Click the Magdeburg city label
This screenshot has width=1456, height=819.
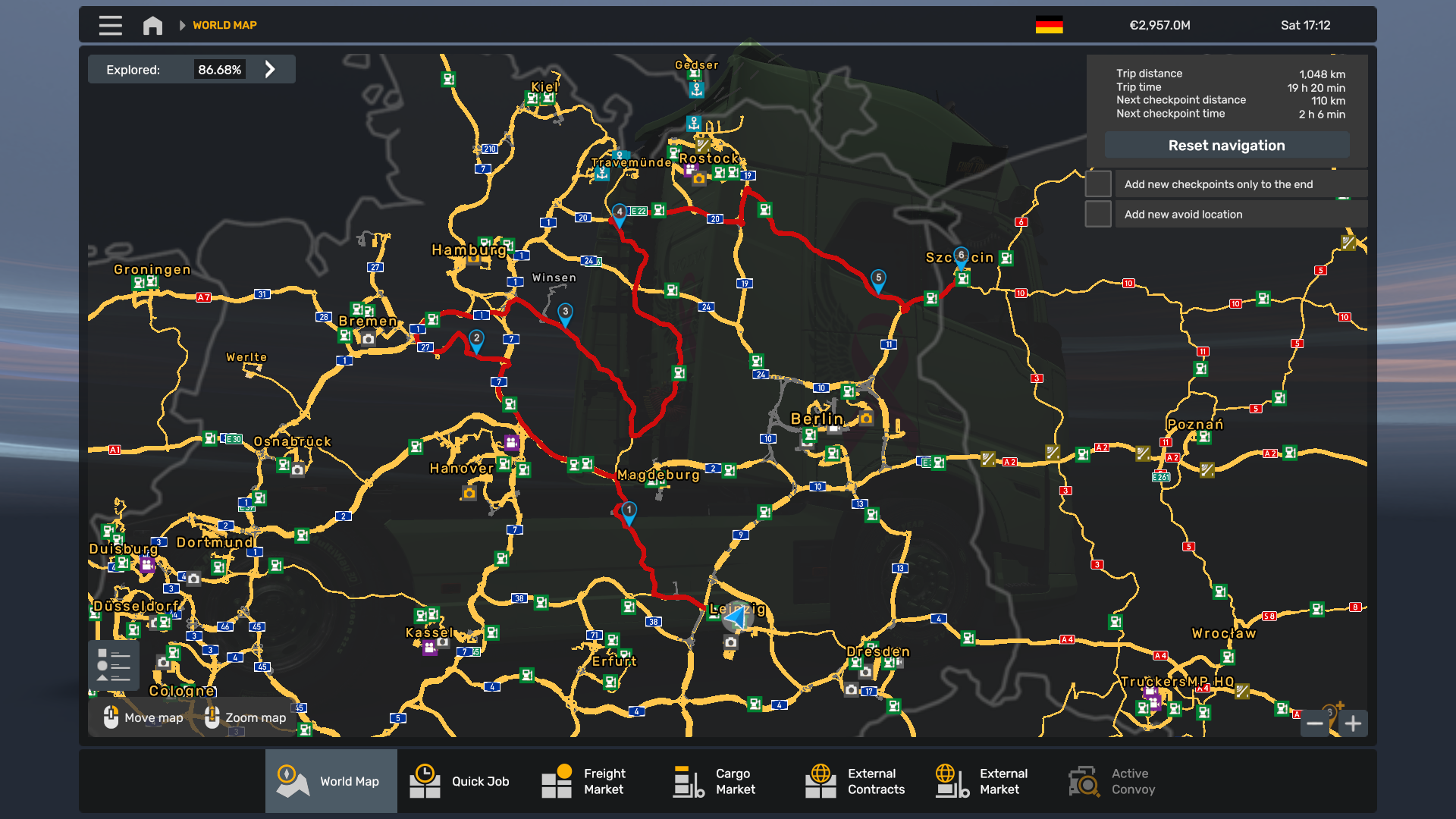pos(658,475)
